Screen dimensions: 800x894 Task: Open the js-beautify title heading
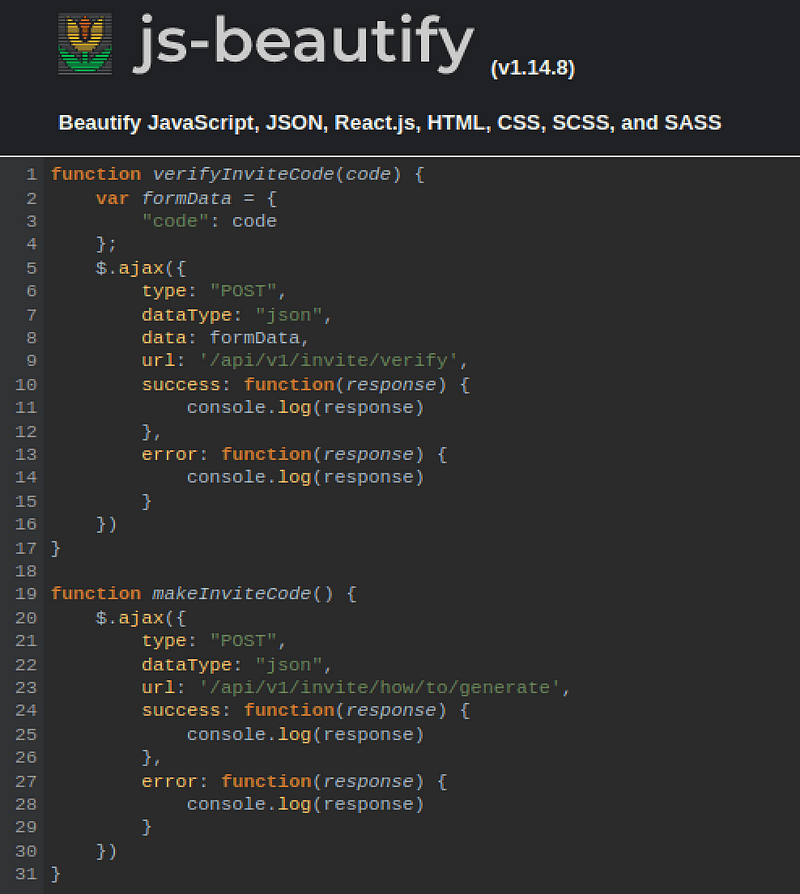click(x=300, y=42)
